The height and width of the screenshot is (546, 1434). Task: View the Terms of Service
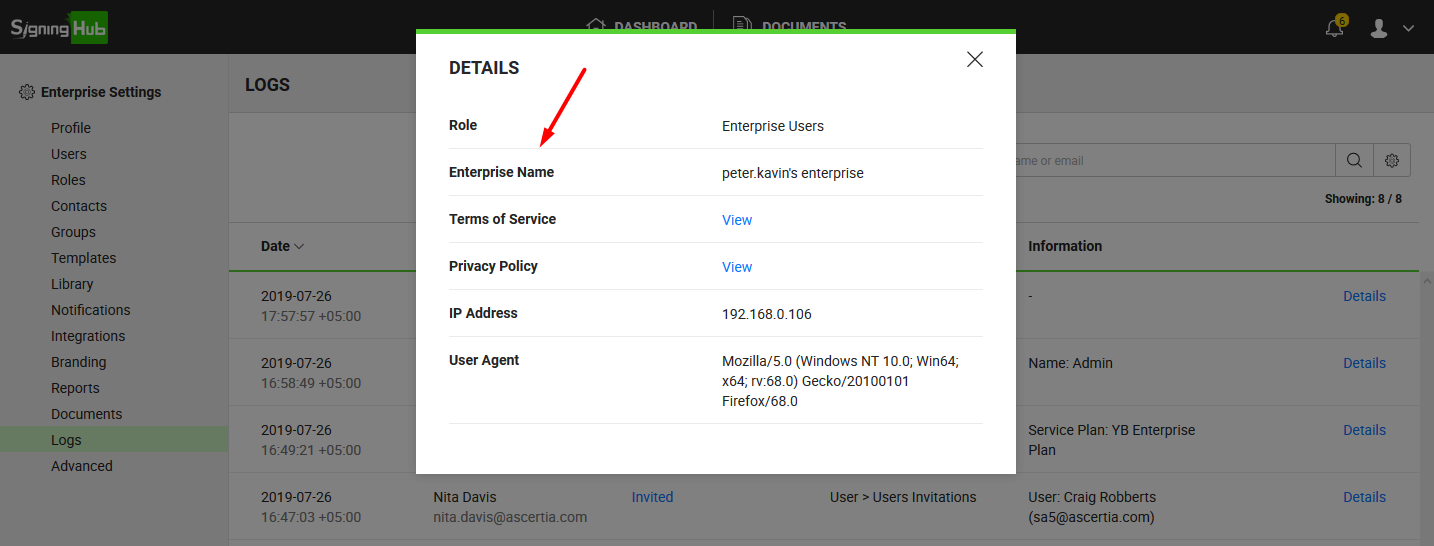[737, 220]
